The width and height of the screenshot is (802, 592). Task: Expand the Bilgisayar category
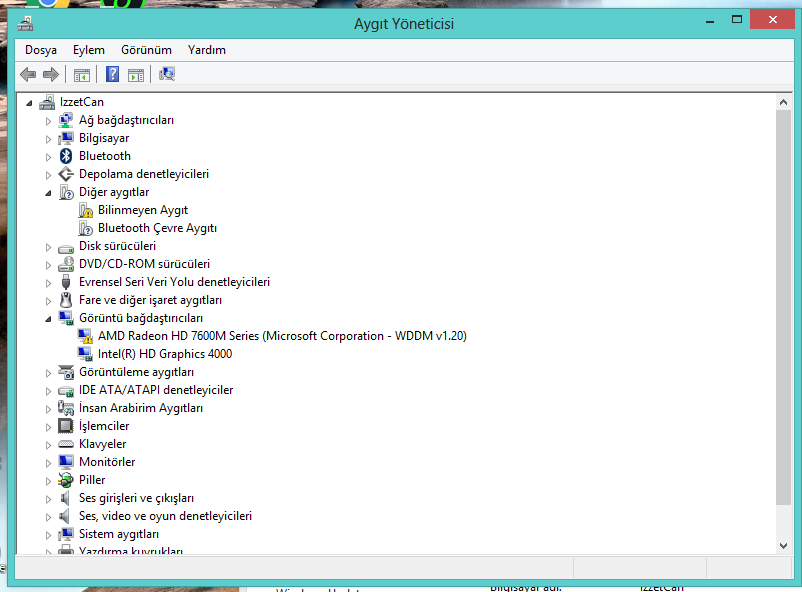click(48, 139)
